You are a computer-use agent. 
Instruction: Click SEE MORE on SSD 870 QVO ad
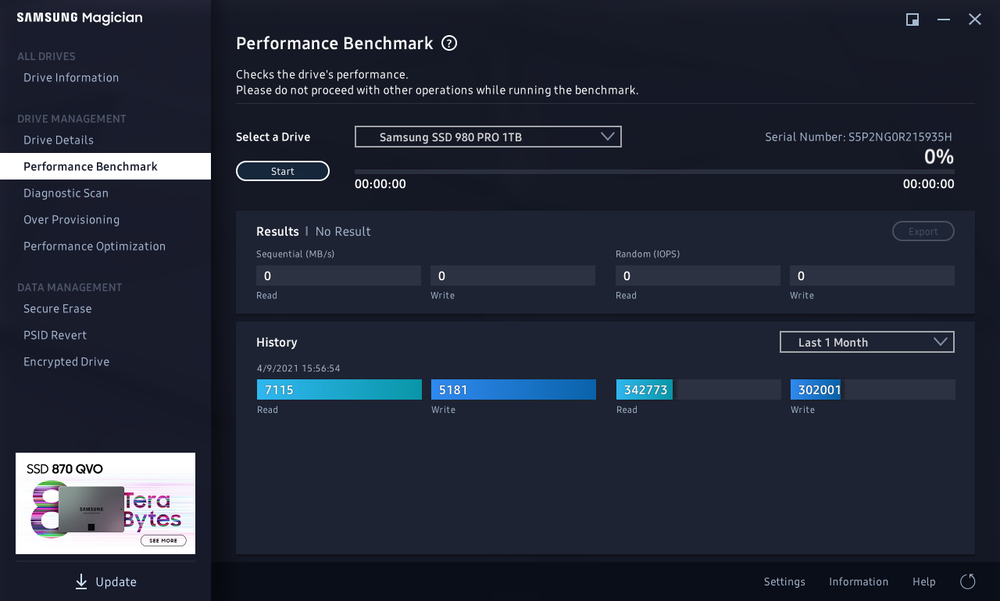tap(162, 540)
